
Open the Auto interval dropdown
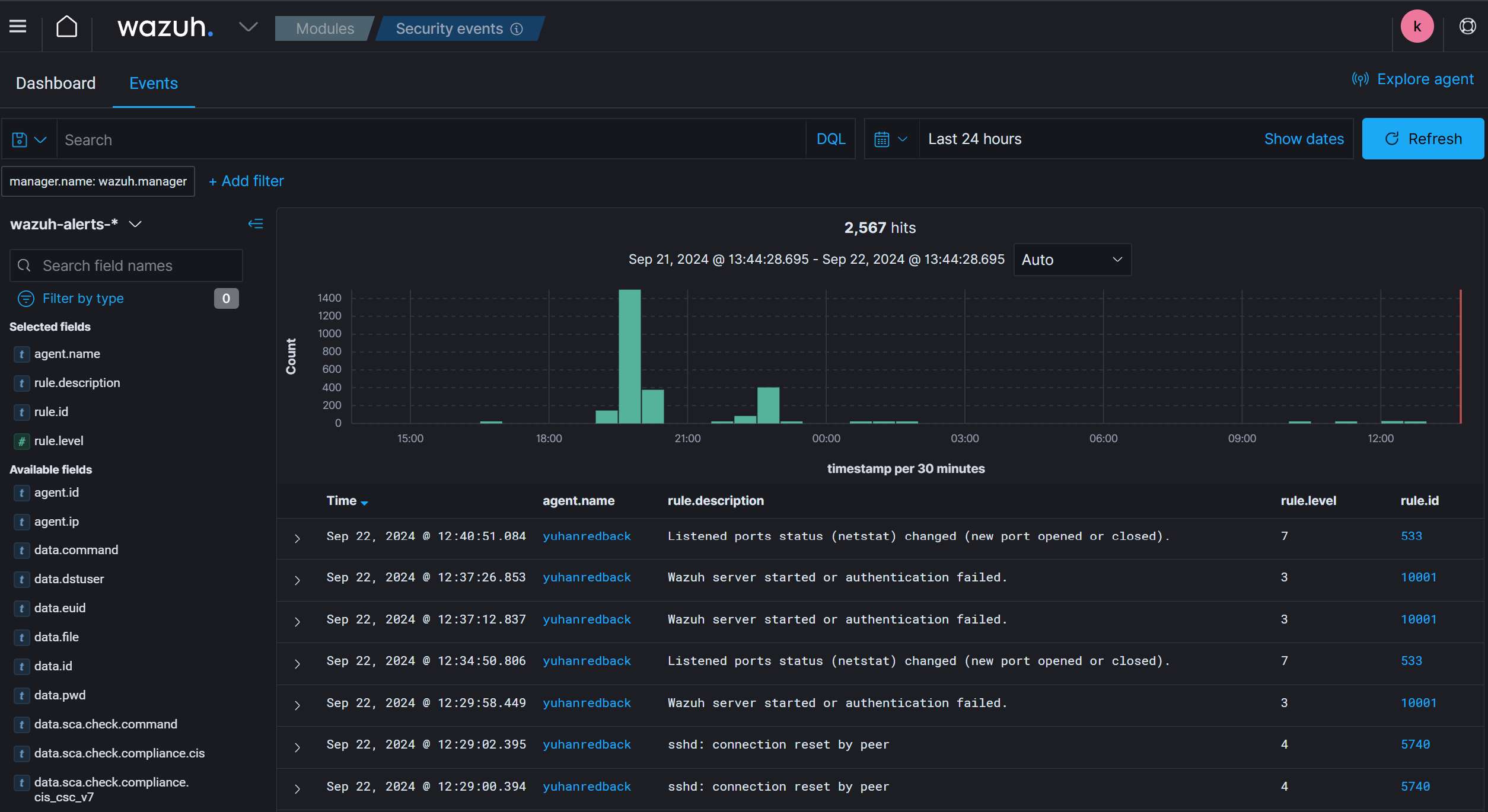1072,260
